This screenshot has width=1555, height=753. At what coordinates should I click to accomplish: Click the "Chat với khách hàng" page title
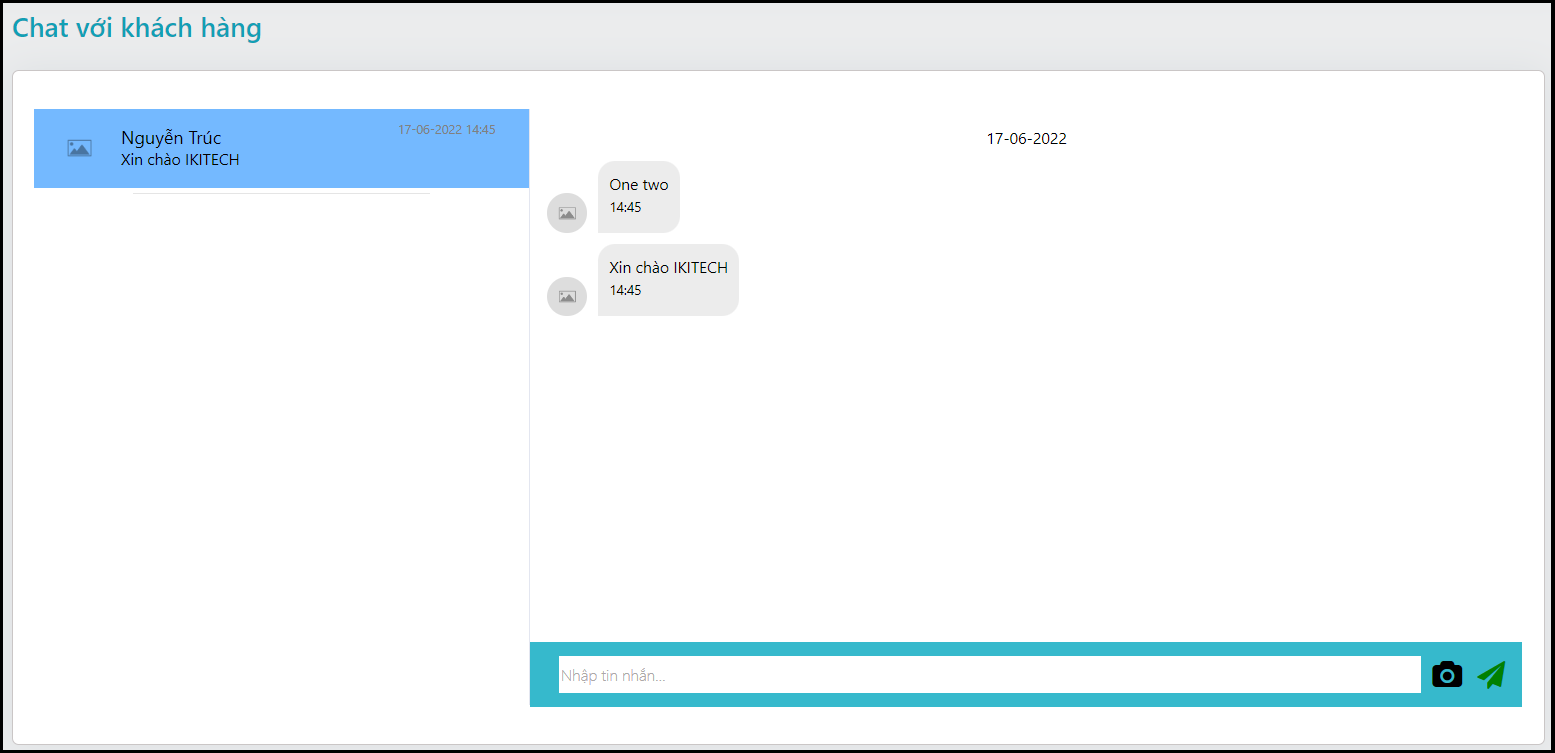click(x=137, y=28)
